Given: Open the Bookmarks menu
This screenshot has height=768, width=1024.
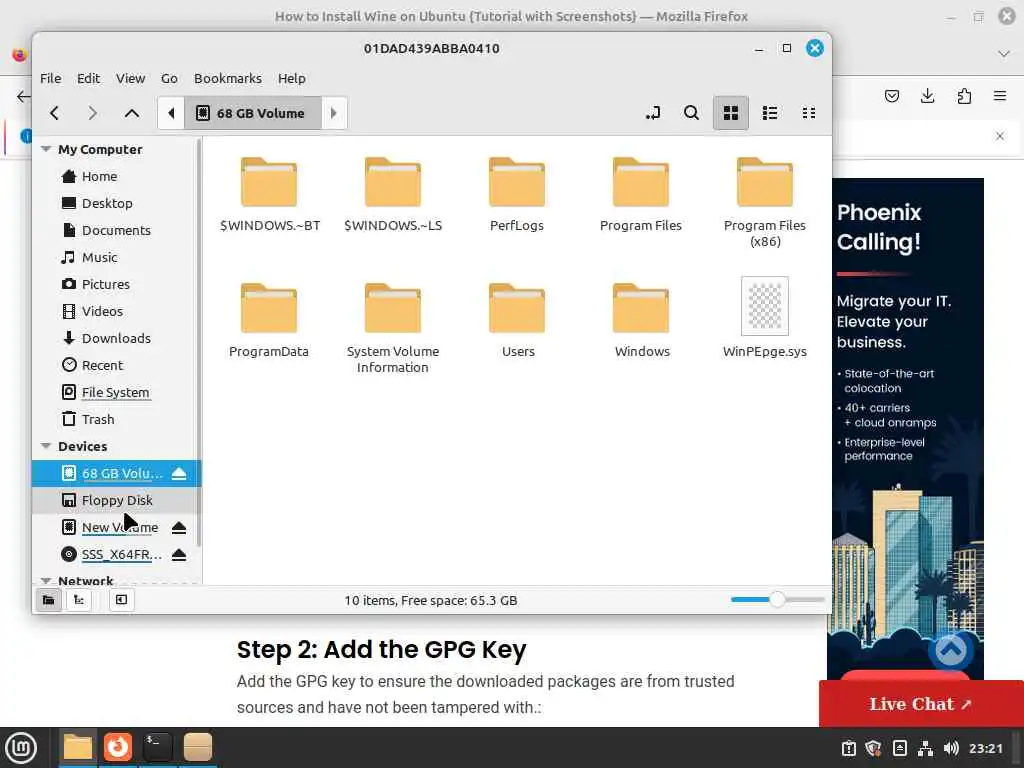Looking at the screenshot, I should tap(228, 78).
